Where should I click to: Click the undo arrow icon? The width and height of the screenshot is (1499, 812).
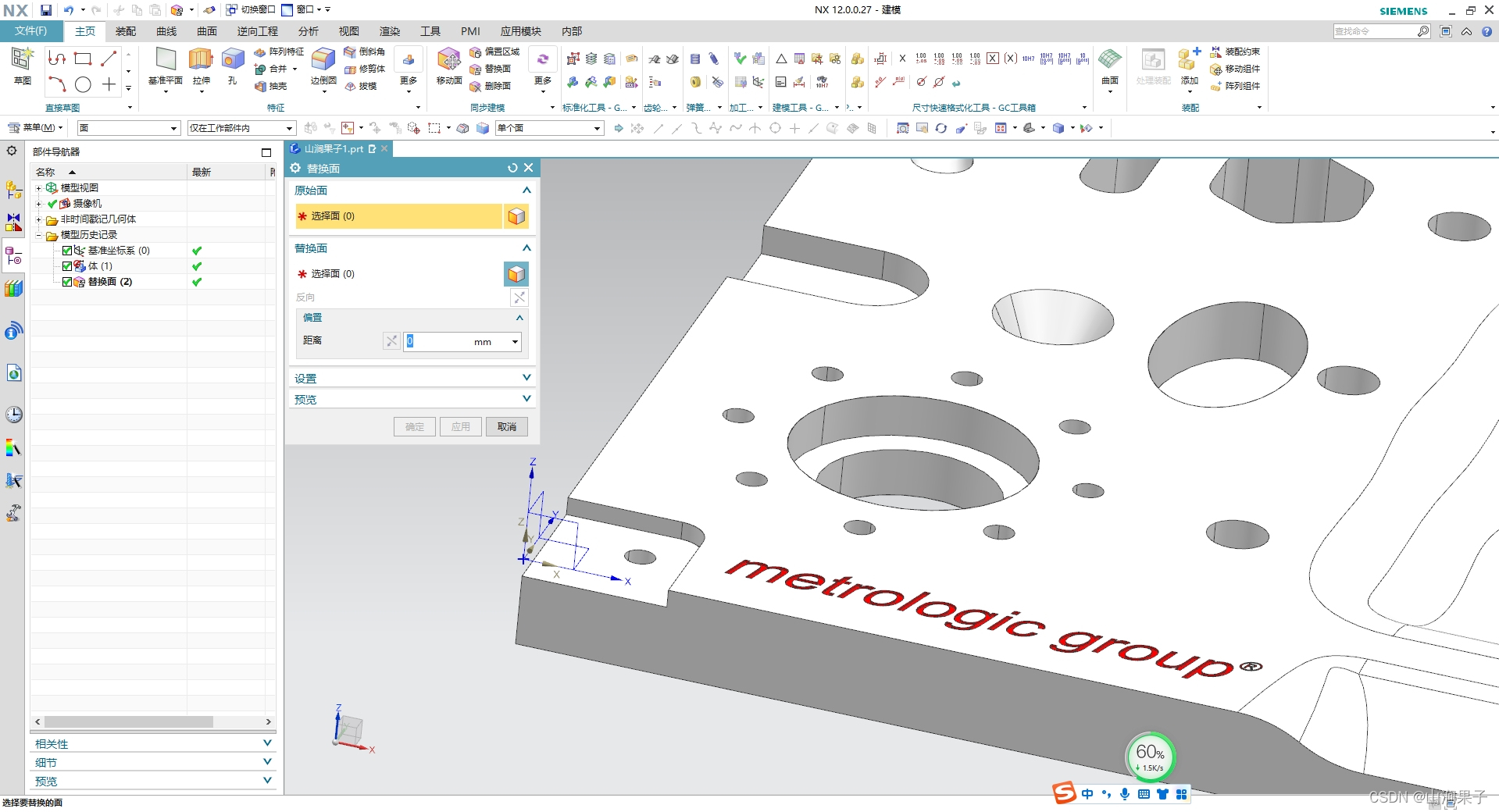[69, 10]
